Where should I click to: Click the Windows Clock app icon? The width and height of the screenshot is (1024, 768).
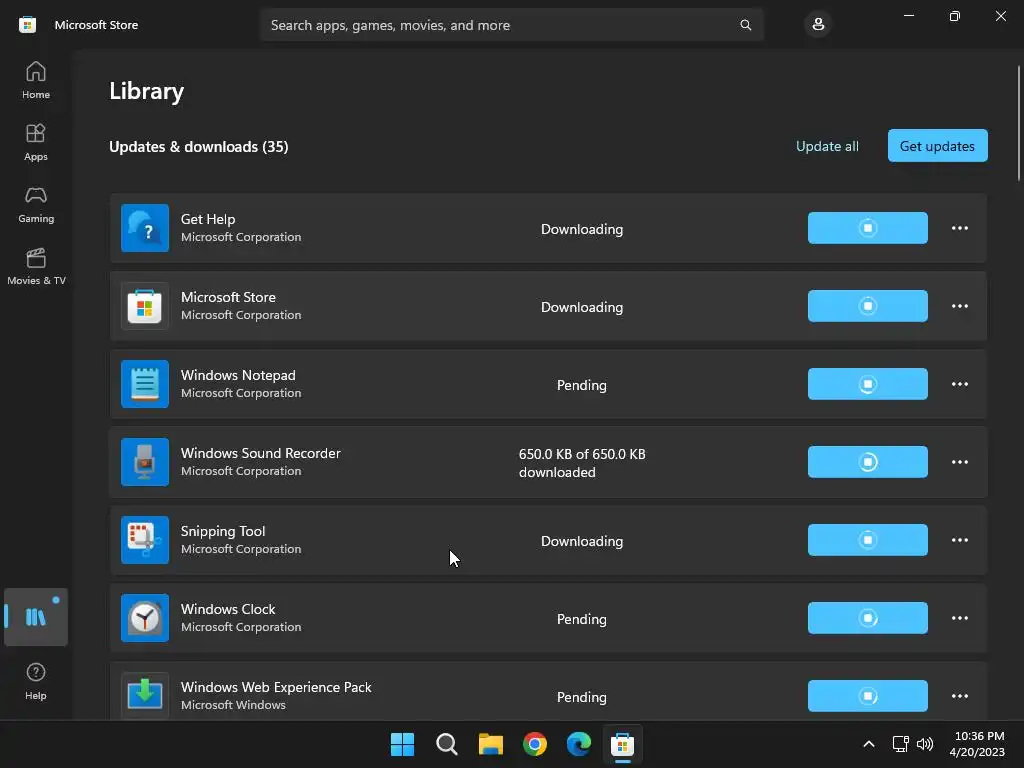145,618
